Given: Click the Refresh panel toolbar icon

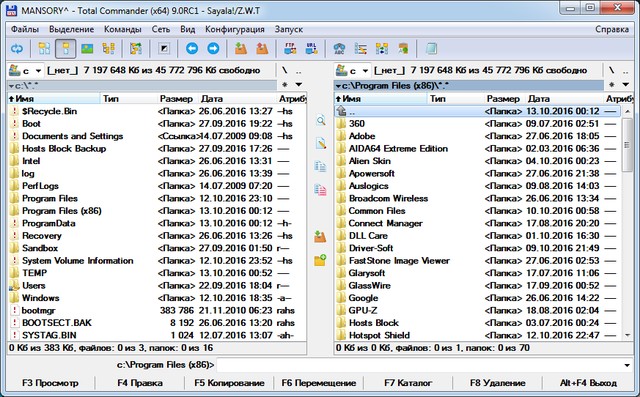Looking at the screenshot, I should [x=17, y=49].
